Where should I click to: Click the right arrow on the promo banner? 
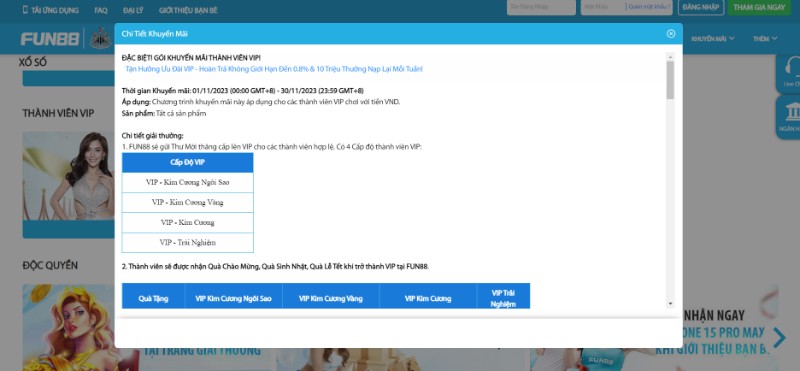click(x=779, y=337)
